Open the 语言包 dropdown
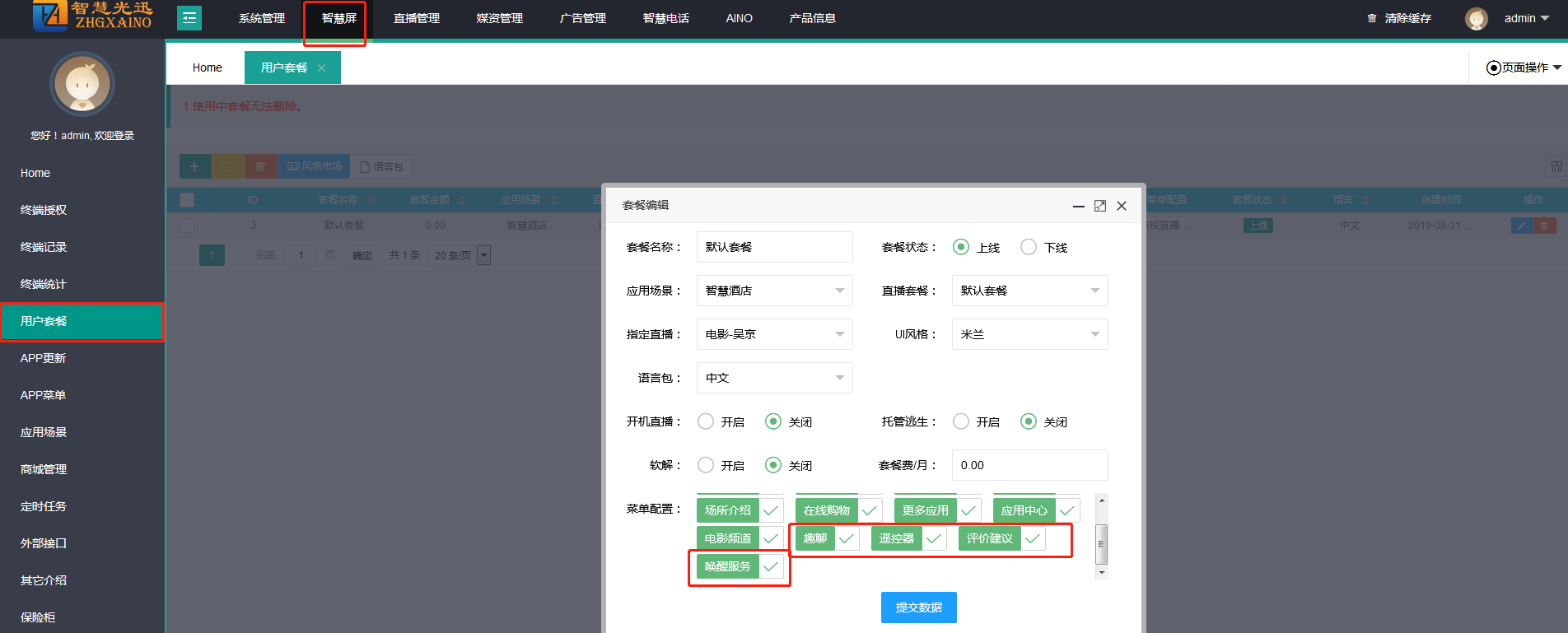The width and height of the screenshot is (1568, 633). pos(774,378)
